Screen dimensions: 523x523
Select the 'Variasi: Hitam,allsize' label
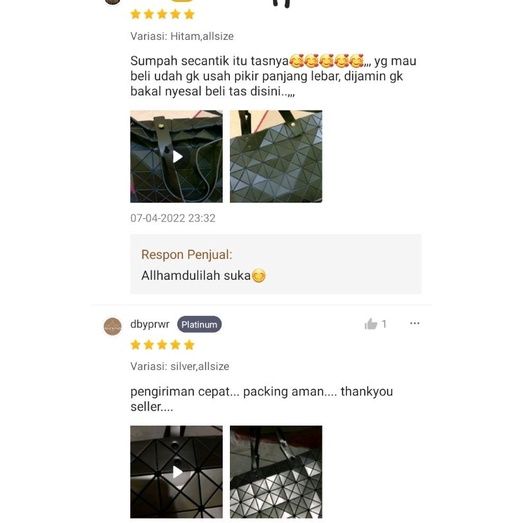pyautogui.click(x=182, y=36)
